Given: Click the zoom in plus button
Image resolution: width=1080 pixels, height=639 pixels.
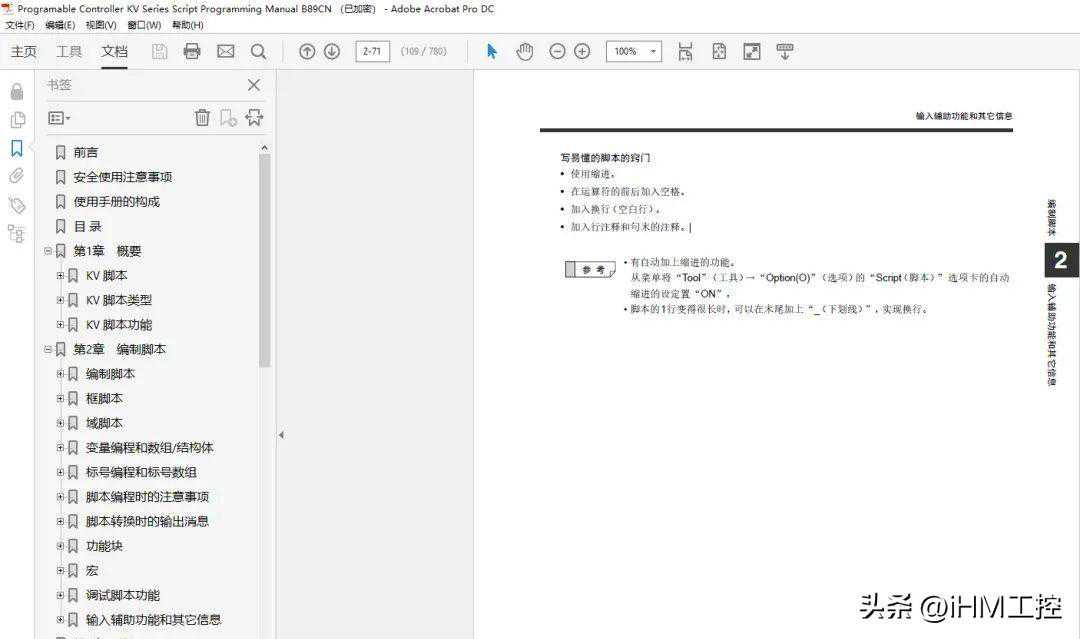Looking at the screenshot, I should pos(582,51).
